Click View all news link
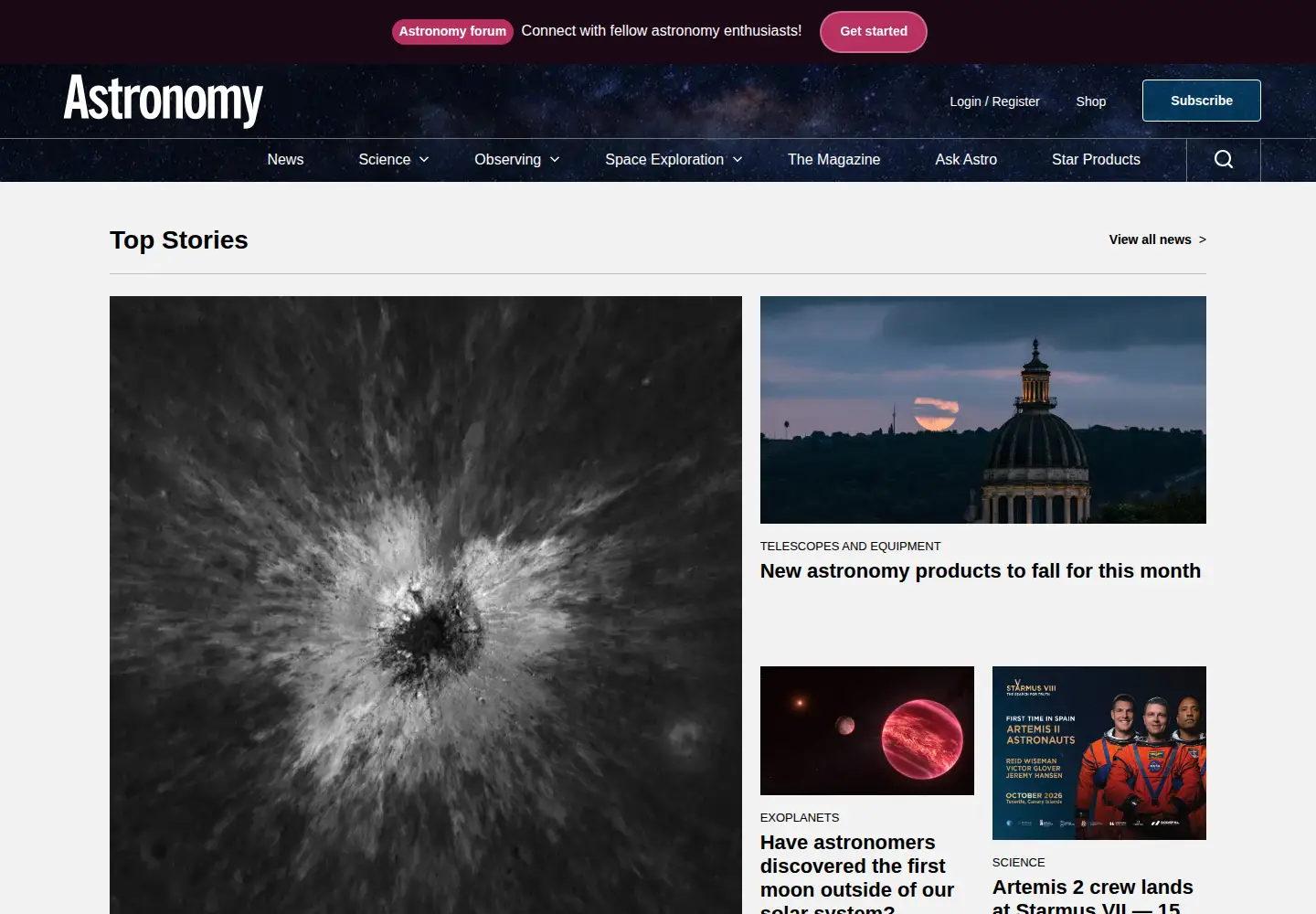The image size is (1316, 914). click(x=1157, y=239)
